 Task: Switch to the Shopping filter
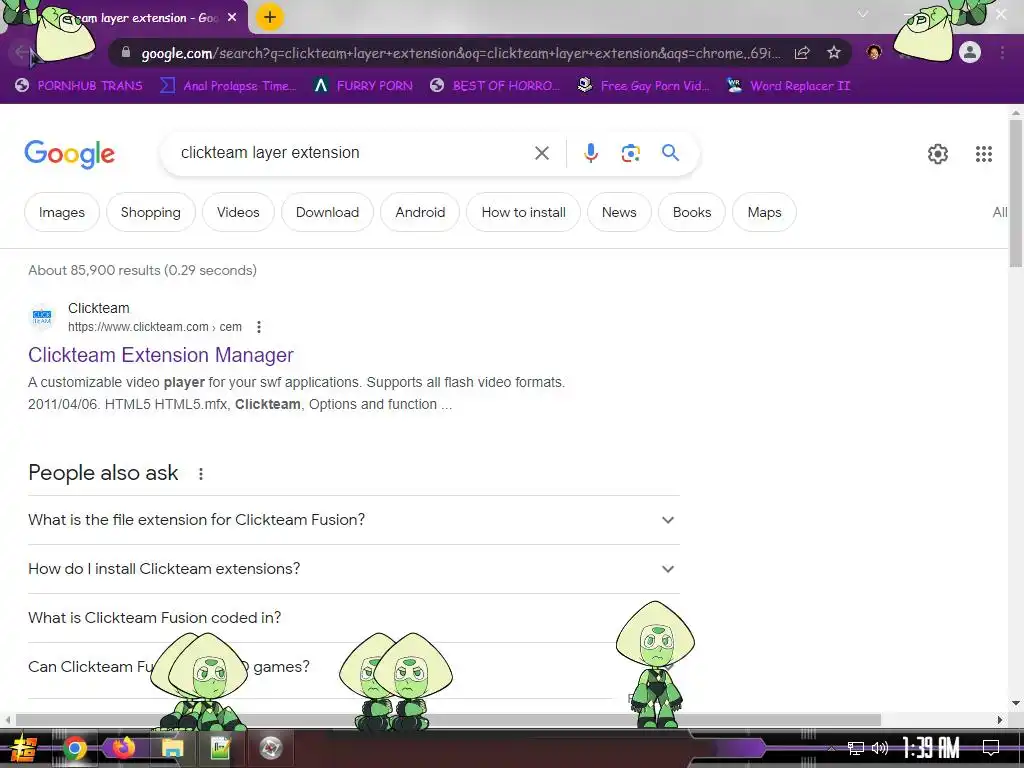pyautogui.click(x=151, y=212)
